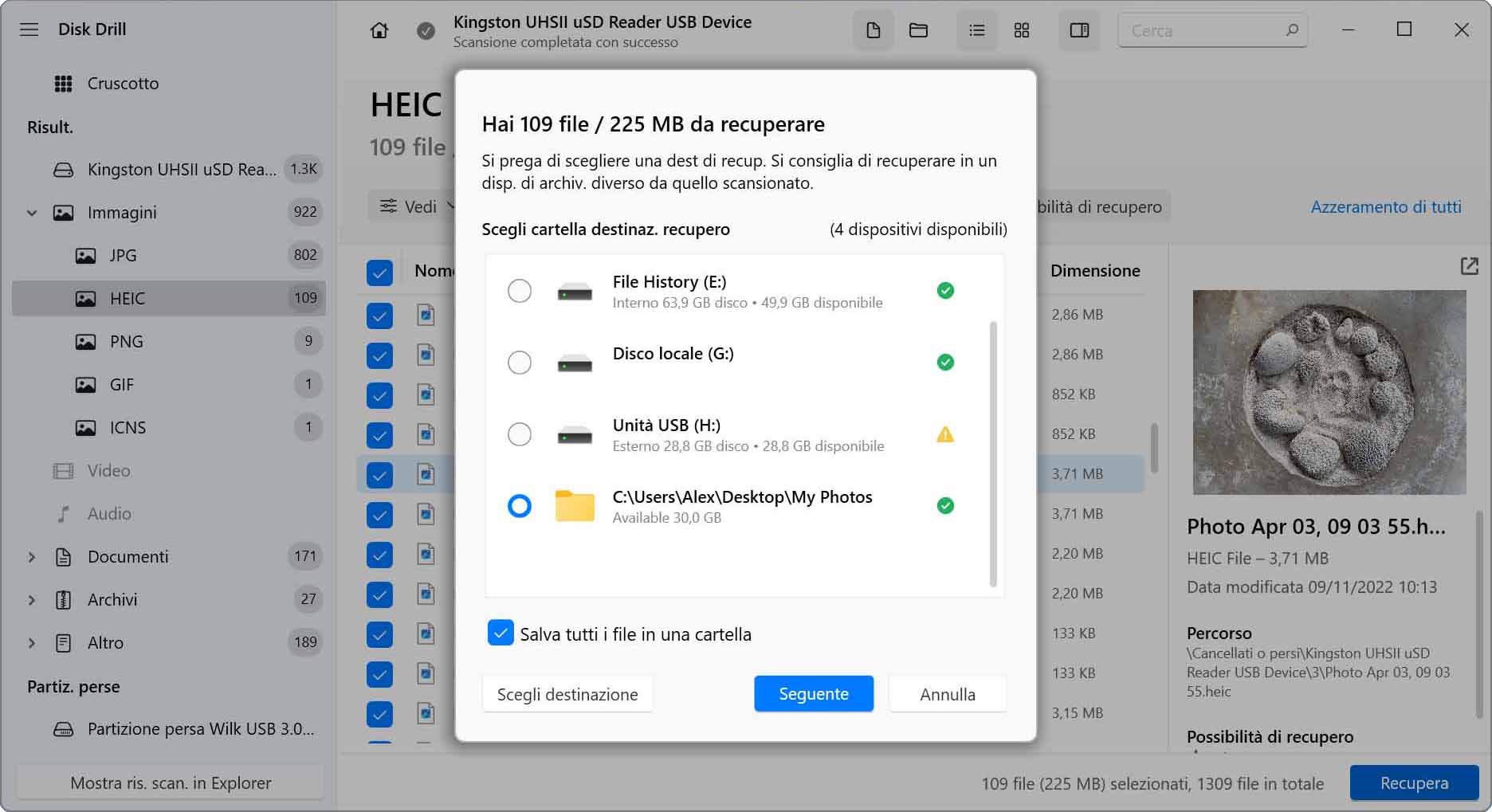Click the GIF image type icon
This screenshot has height=812, width=1492.
point(85,385)
